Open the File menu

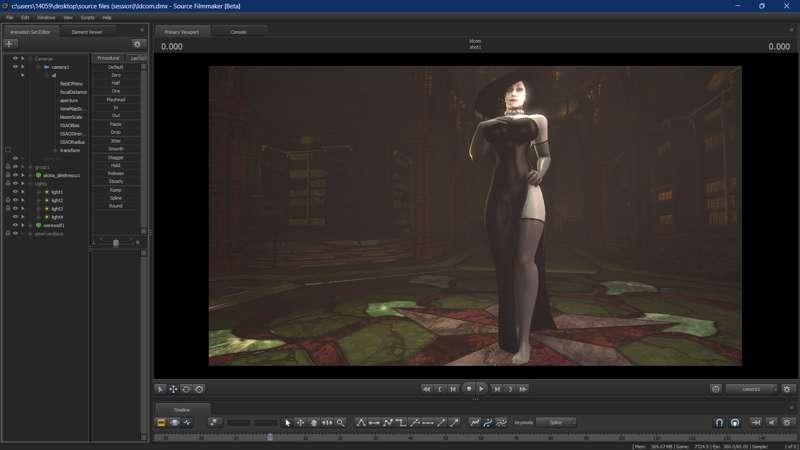[10, 17]
